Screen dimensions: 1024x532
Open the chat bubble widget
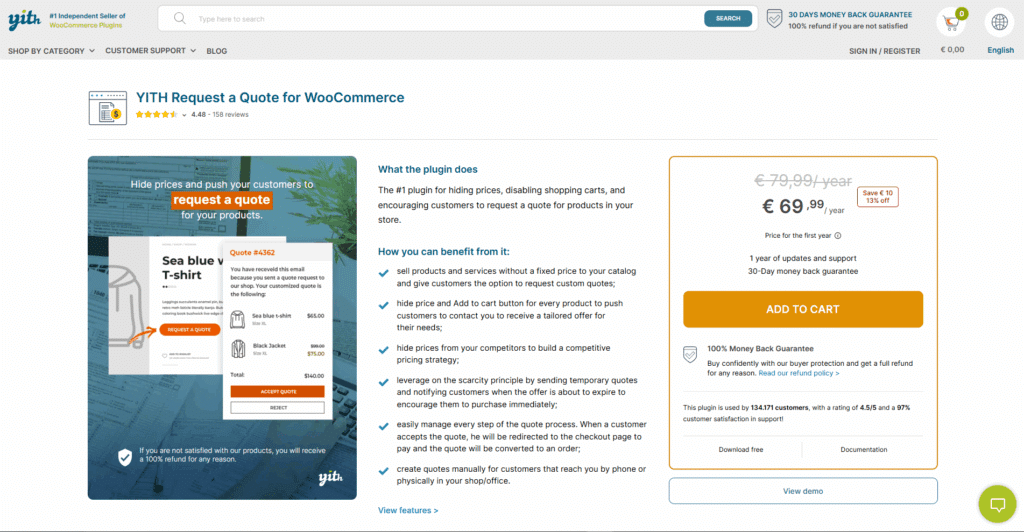click(x=996, y=504)
